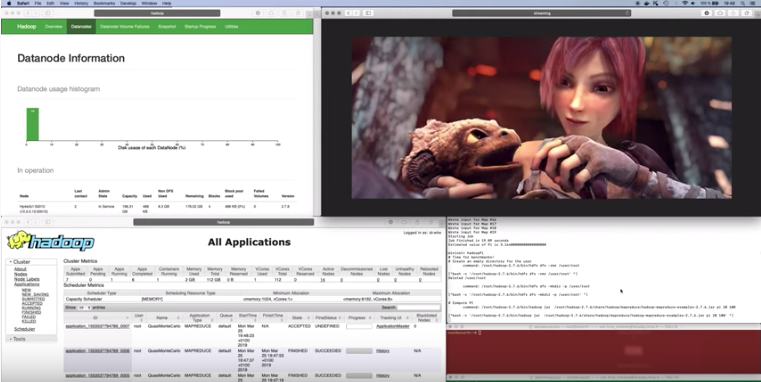Click the Apple menu icon
761x382 pixels.
tap(9, 3)
